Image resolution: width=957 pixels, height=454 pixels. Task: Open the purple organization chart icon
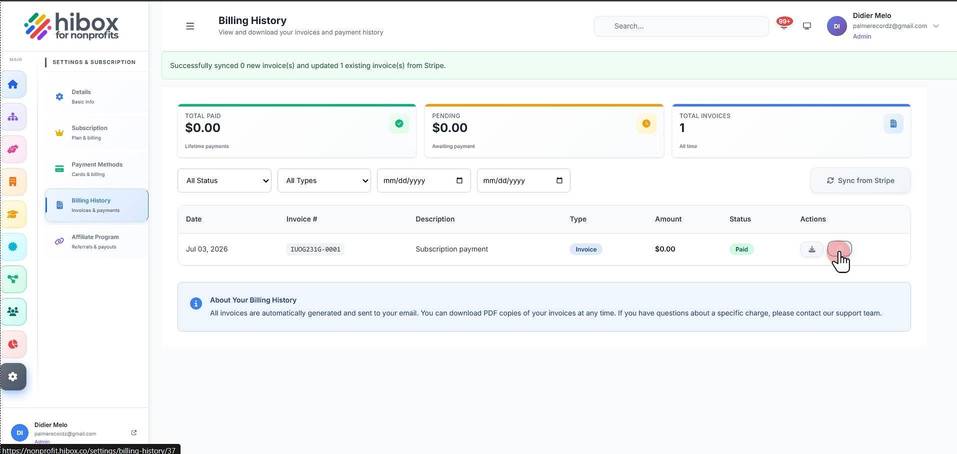pyautogui.click(x=13, y=117)
